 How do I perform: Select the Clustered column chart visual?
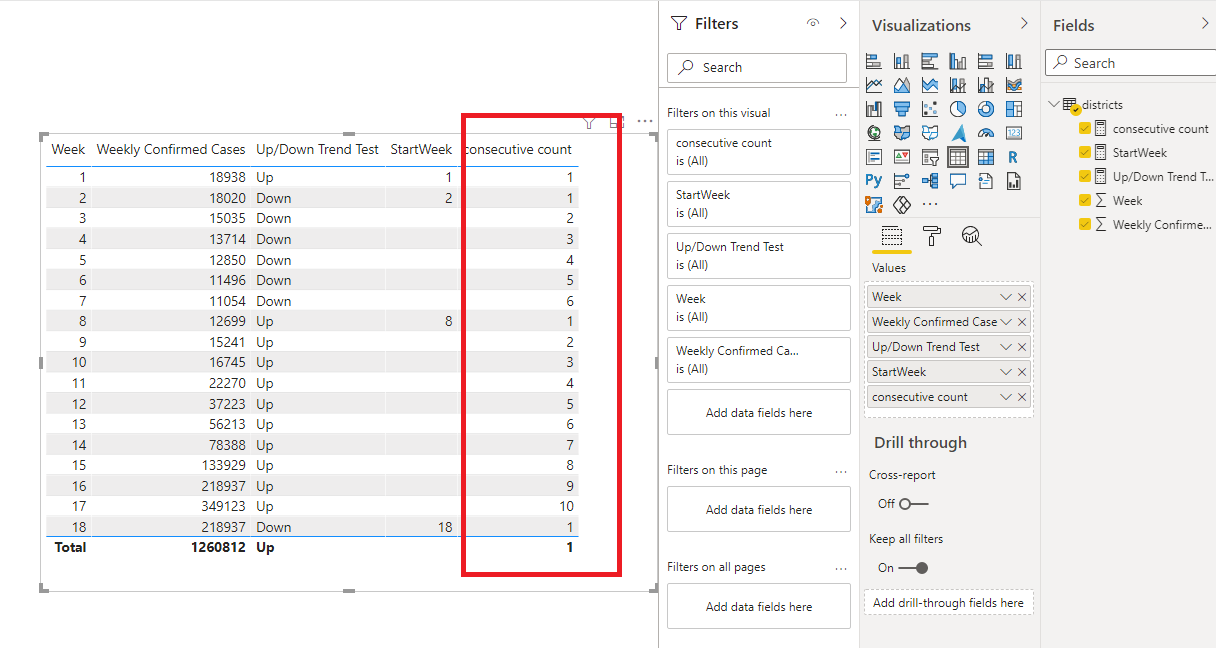coord(958,60)
